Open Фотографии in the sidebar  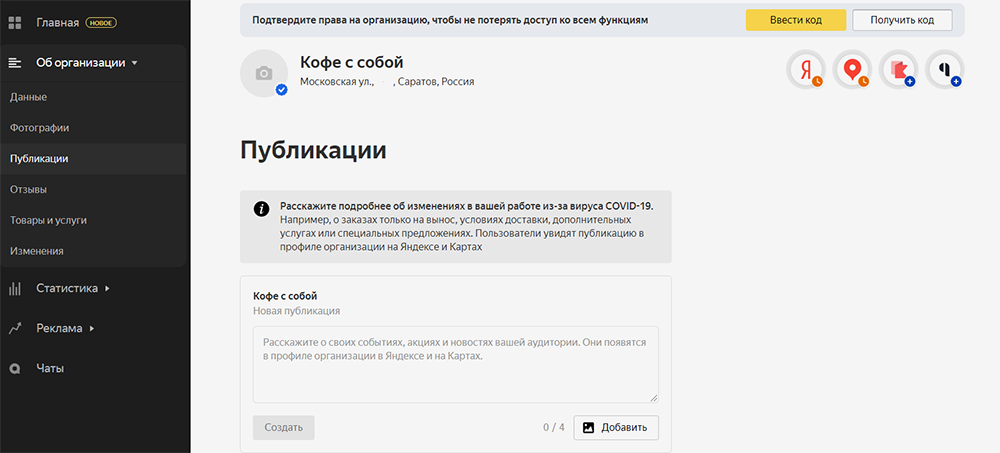94,128
